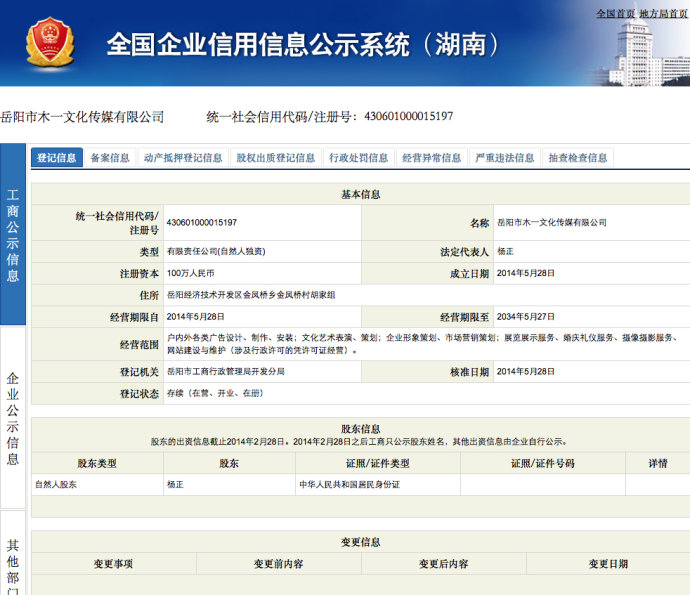Click the 变更事项 column header
Image resolution: width=690 pixels, height=595 pixels.
[114, 564]
